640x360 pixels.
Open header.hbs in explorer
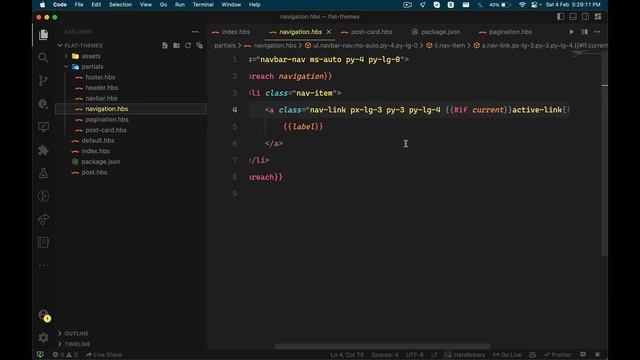pos(102,88)
